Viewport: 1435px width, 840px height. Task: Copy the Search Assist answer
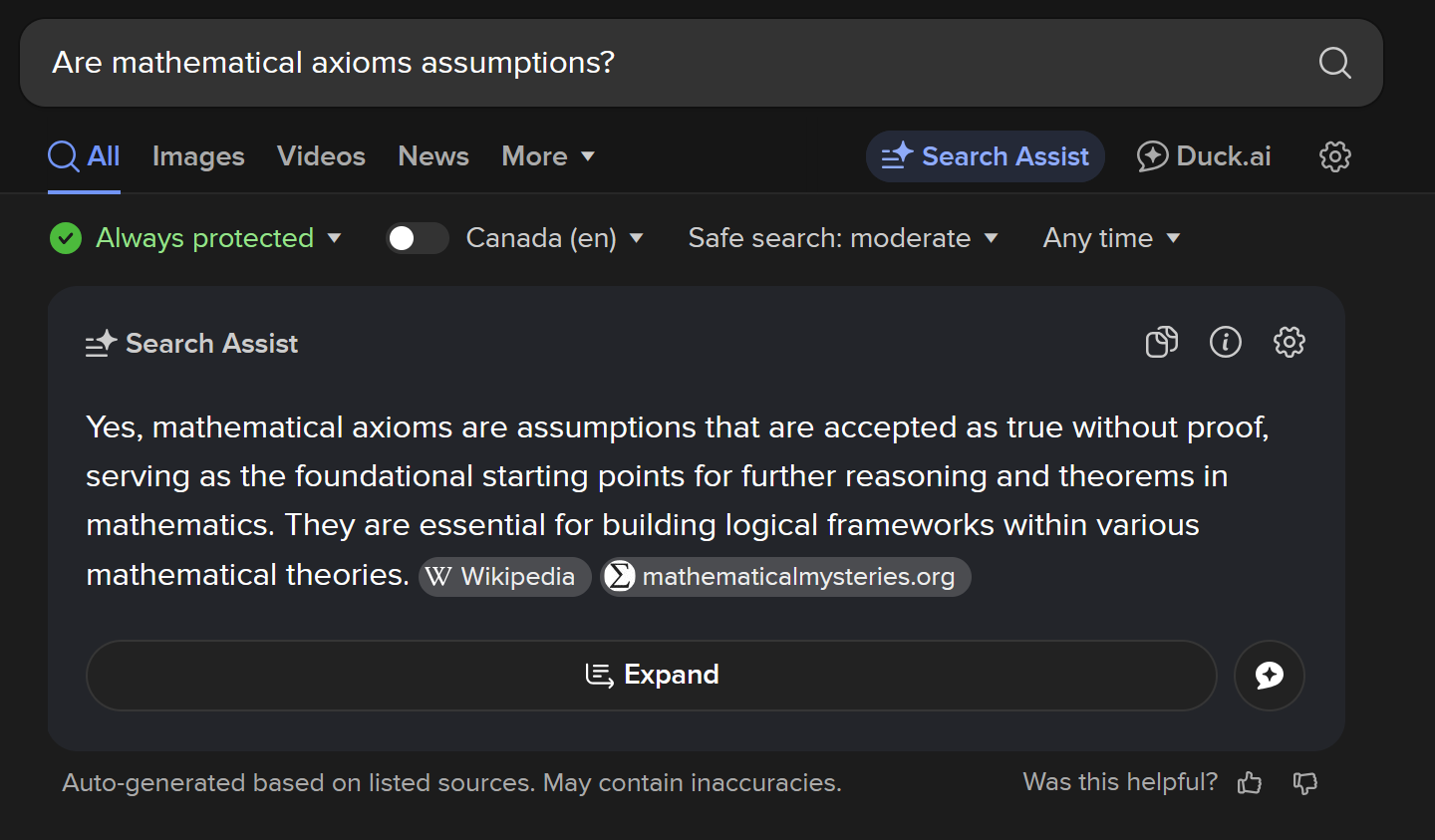click(1161, 343)
